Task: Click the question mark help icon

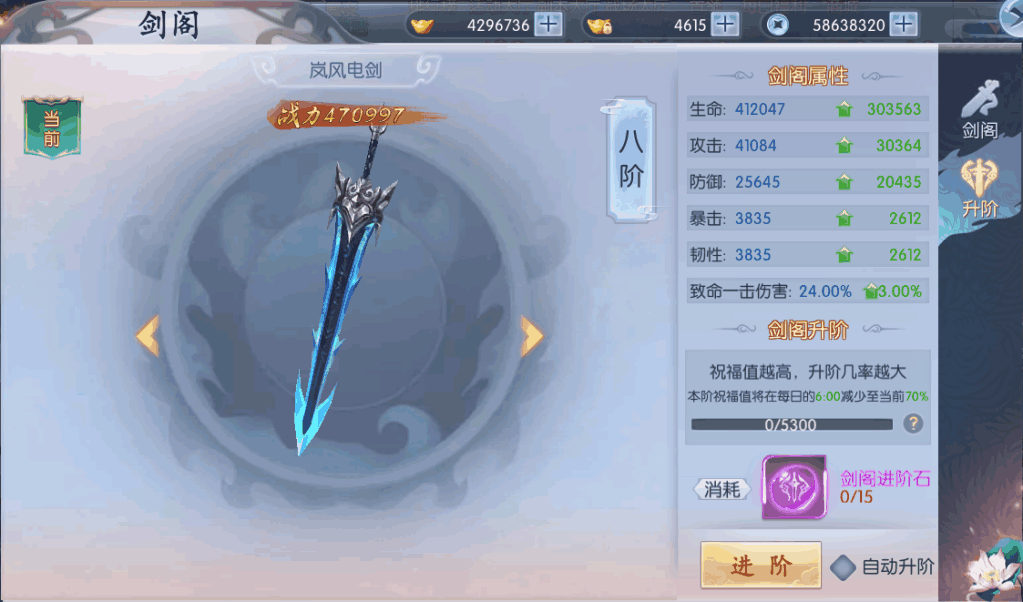Action: [x=913, y=424]
